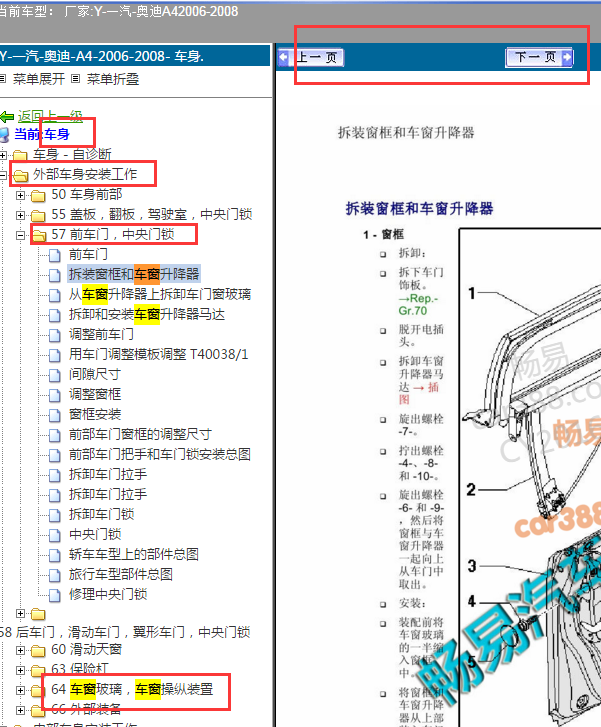Screen dimensions: 601x727
Task: Open 旅行车型部件总图 document
Action: [121, 574]
